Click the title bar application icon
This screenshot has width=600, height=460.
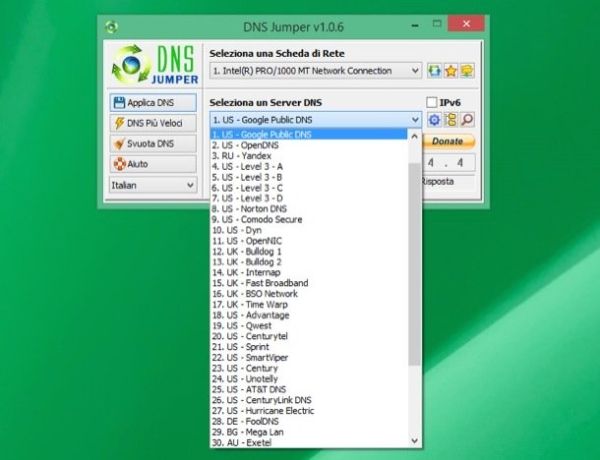(x=113, y=26)
